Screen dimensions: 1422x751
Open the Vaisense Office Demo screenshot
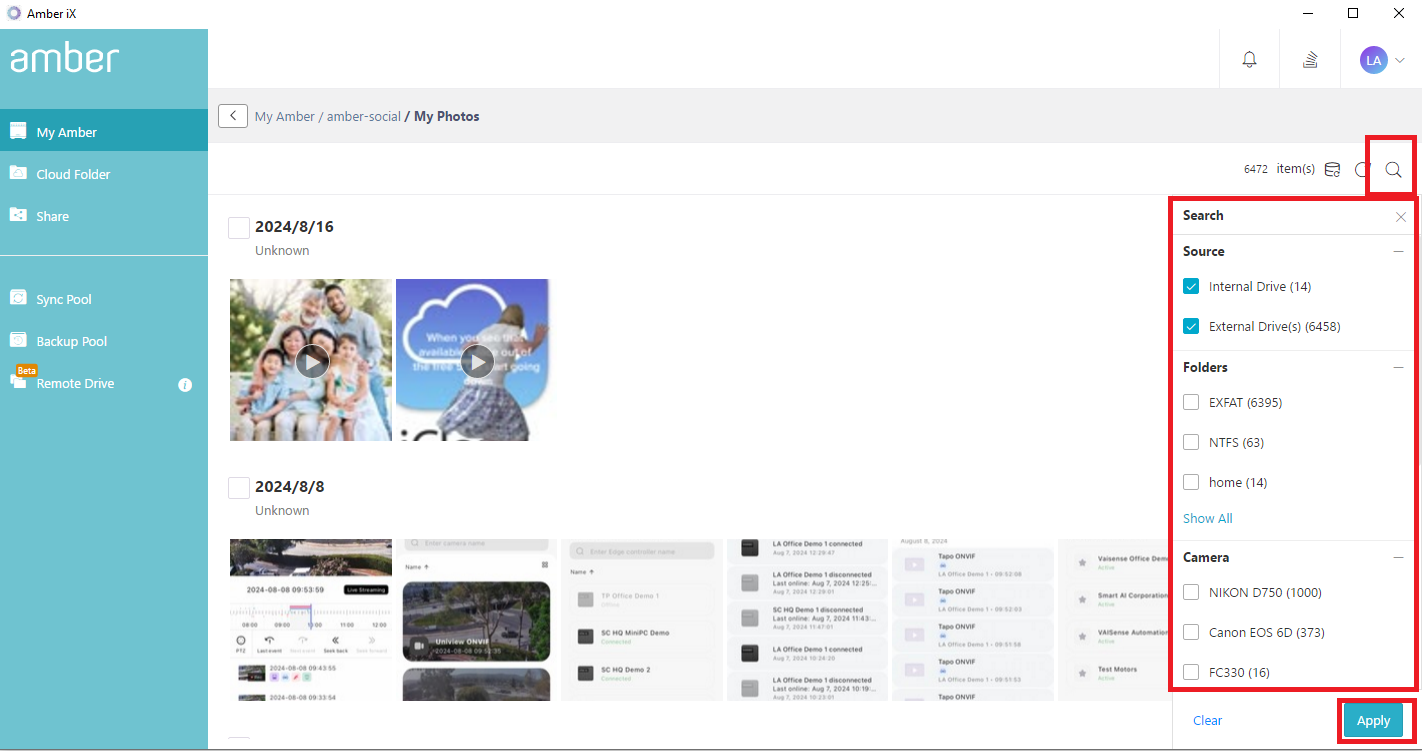point(1115,620)
